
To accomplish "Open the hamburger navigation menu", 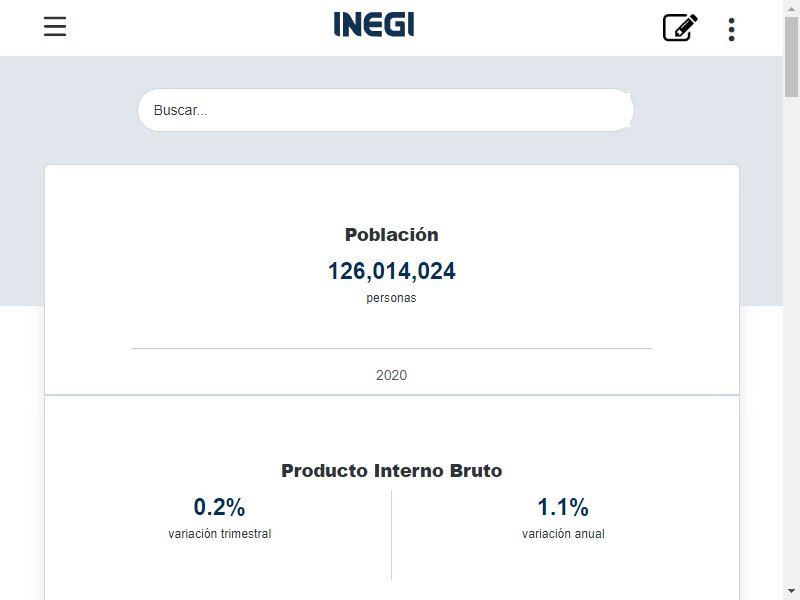I will click(x=55, y=27).
